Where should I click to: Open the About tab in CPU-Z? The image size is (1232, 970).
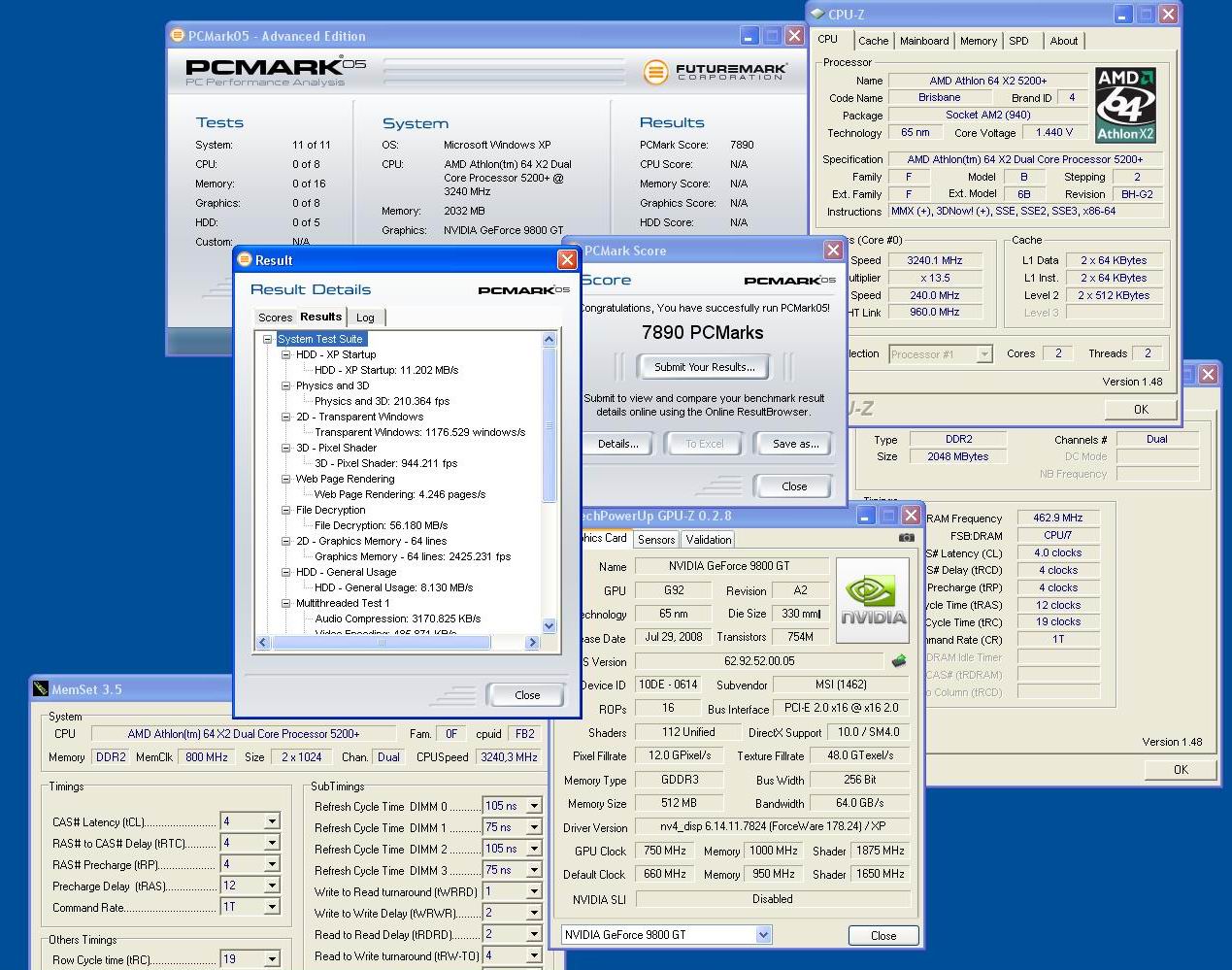[1064, 41]
